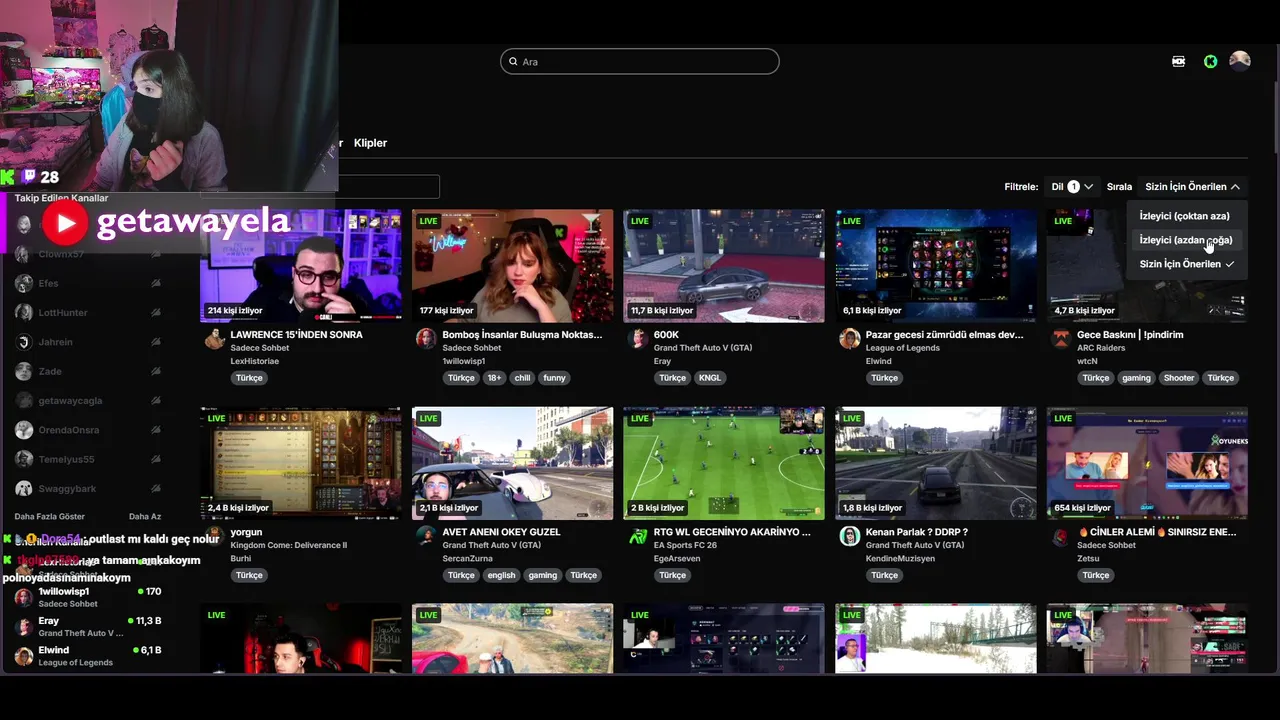
Task: Click 1willowisp1 avatar under Bomboş İnsanlar stream
Action: tap(426, 339)
